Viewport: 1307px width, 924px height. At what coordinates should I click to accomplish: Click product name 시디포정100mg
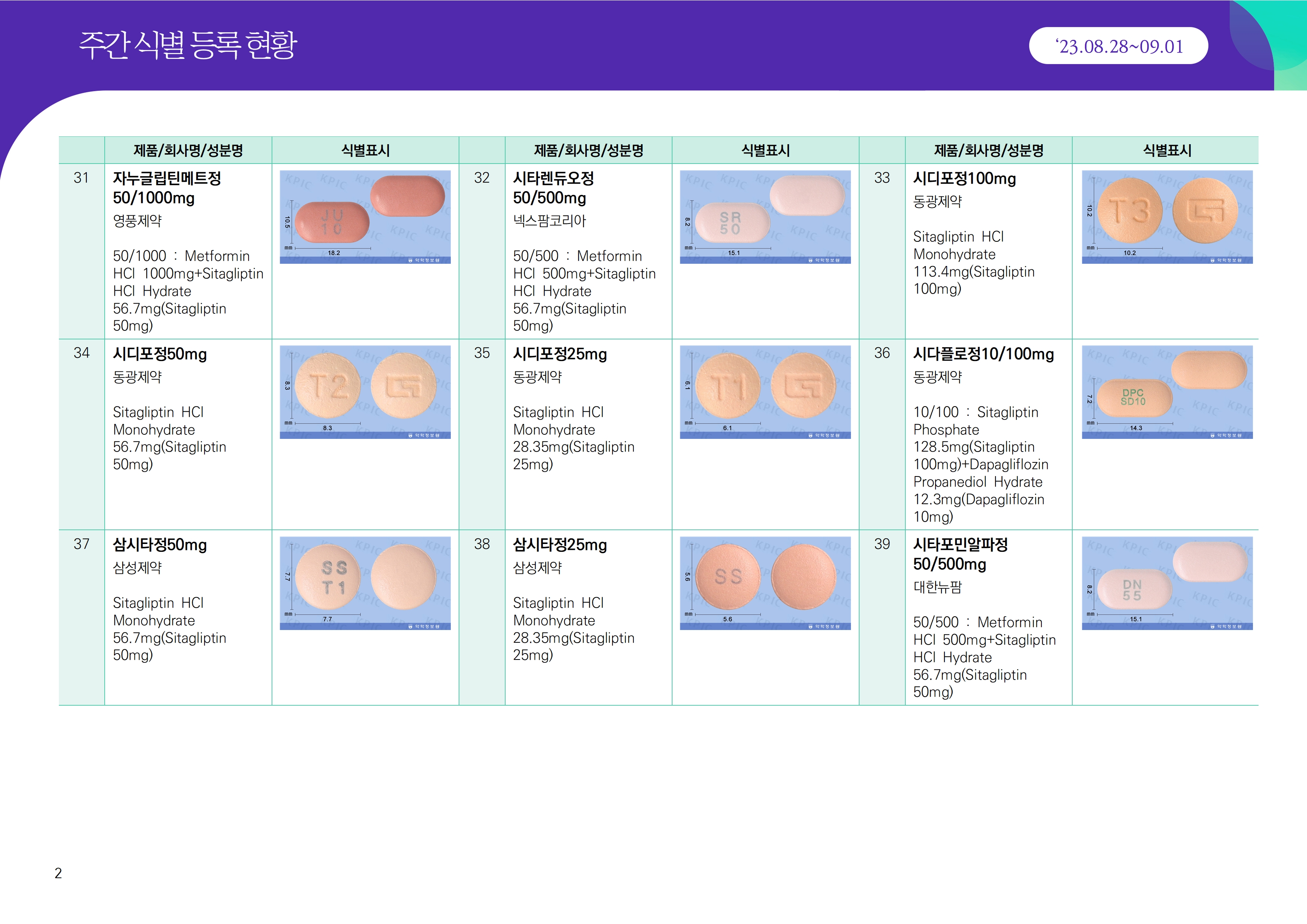964,179
